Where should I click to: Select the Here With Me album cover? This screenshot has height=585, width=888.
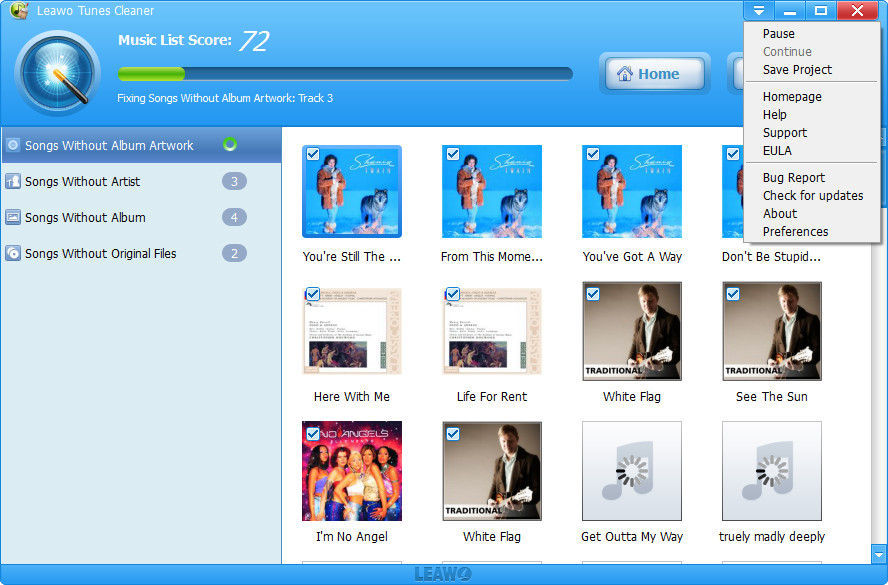[x=352, y=331]
